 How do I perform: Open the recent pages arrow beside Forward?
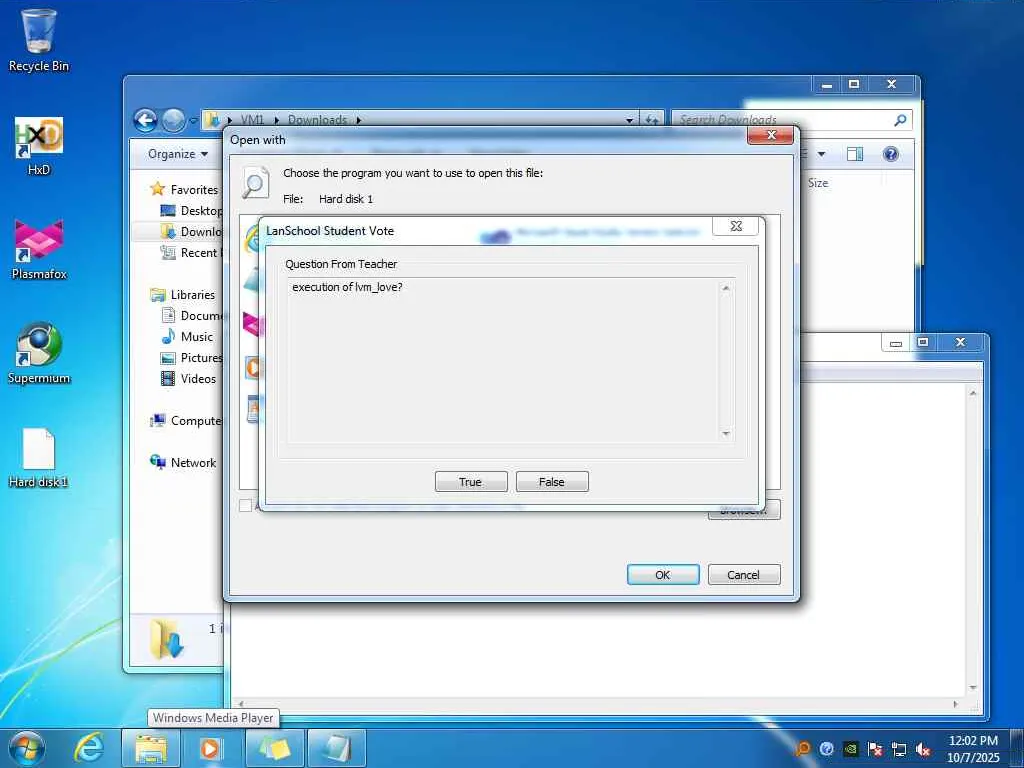[x=193, y=121]
